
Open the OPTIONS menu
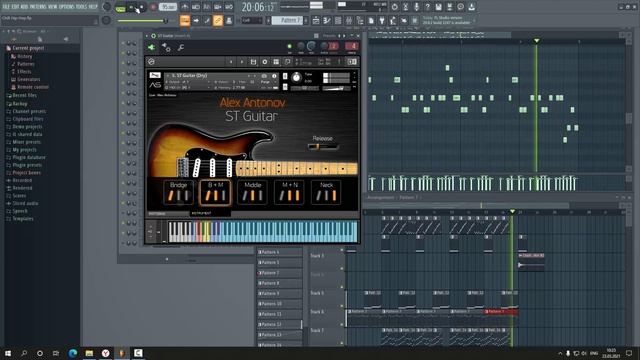click(67, 7)
